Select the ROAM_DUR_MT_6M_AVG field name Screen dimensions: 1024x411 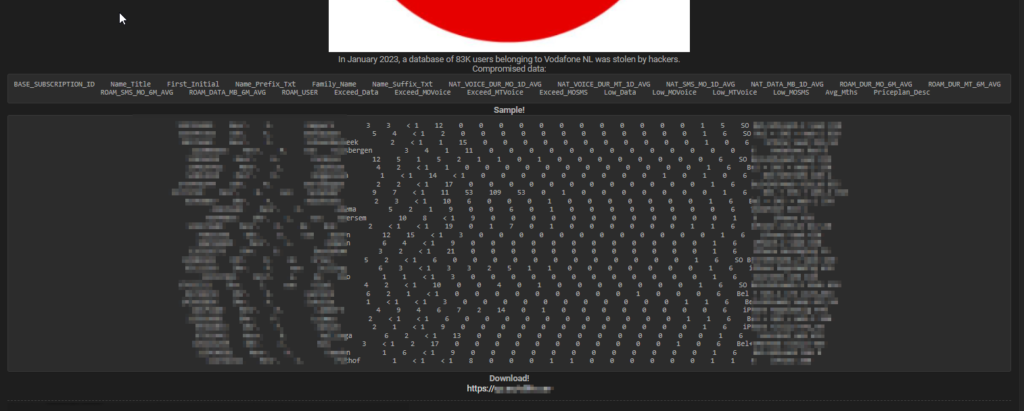click(964, 84)
